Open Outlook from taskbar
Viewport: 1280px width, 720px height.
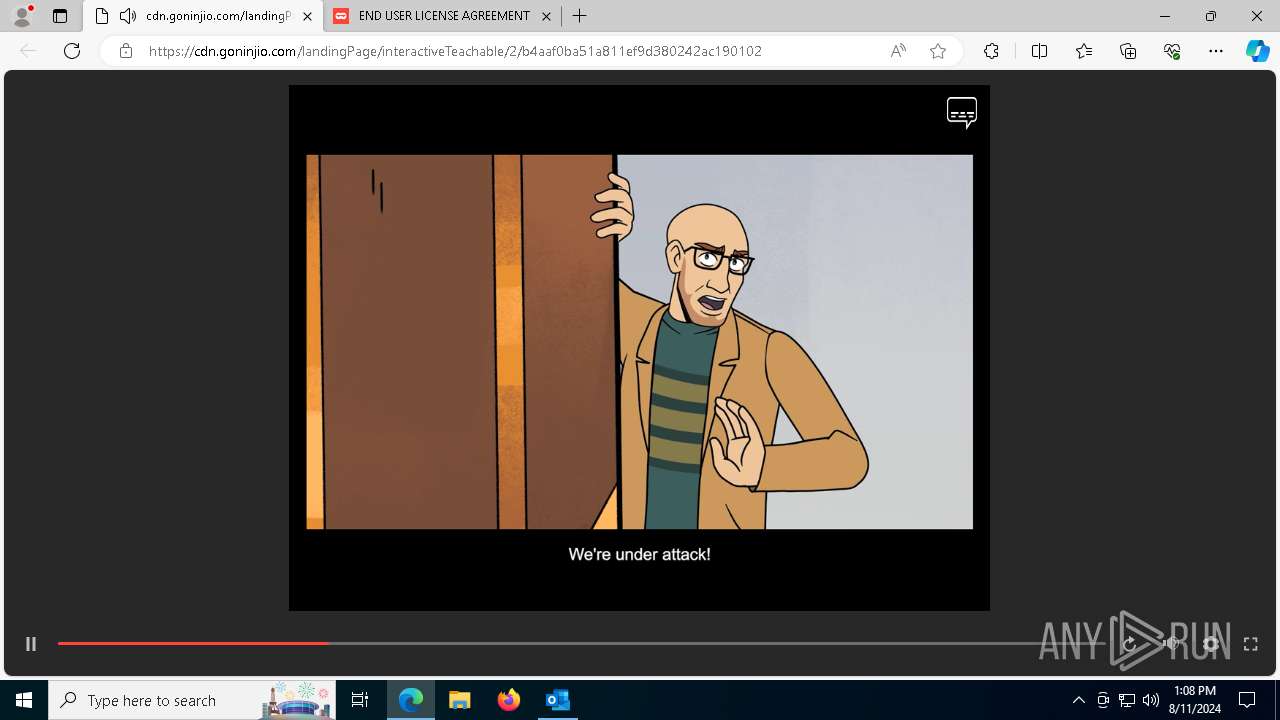[x=557, y=700]
